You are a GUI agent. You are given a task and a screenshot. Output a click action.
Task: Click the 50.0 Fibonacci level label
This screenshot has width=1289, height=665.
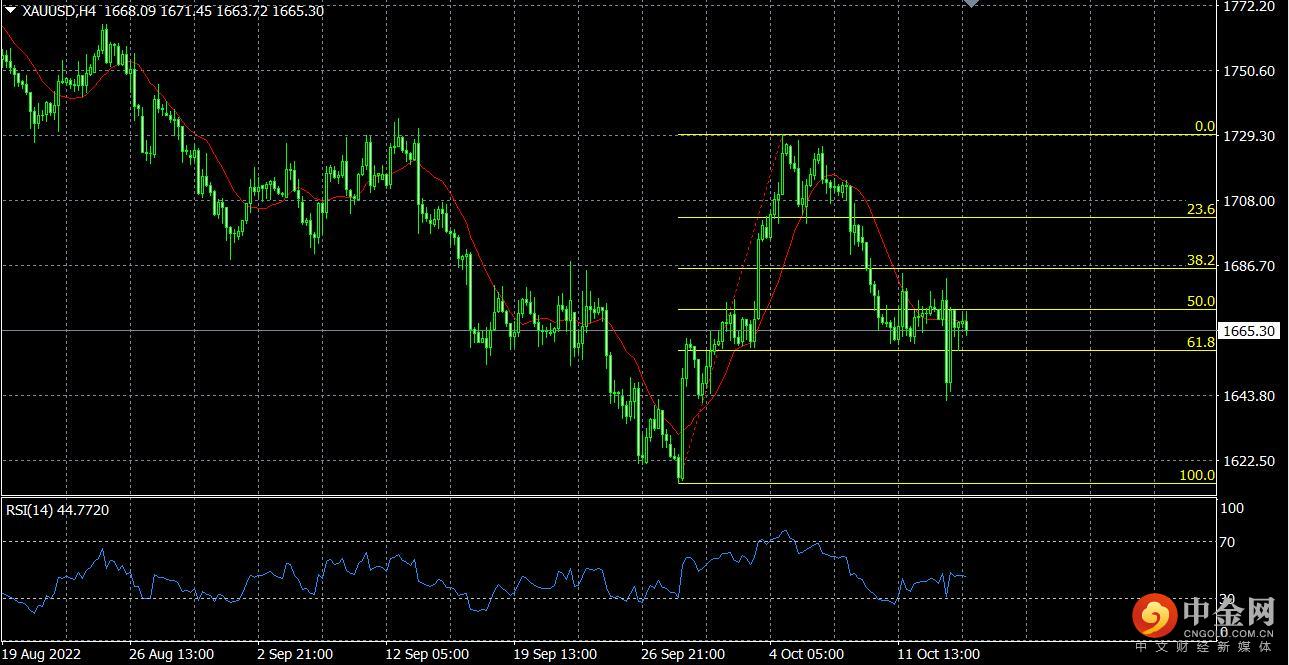tap(1201, 301)
